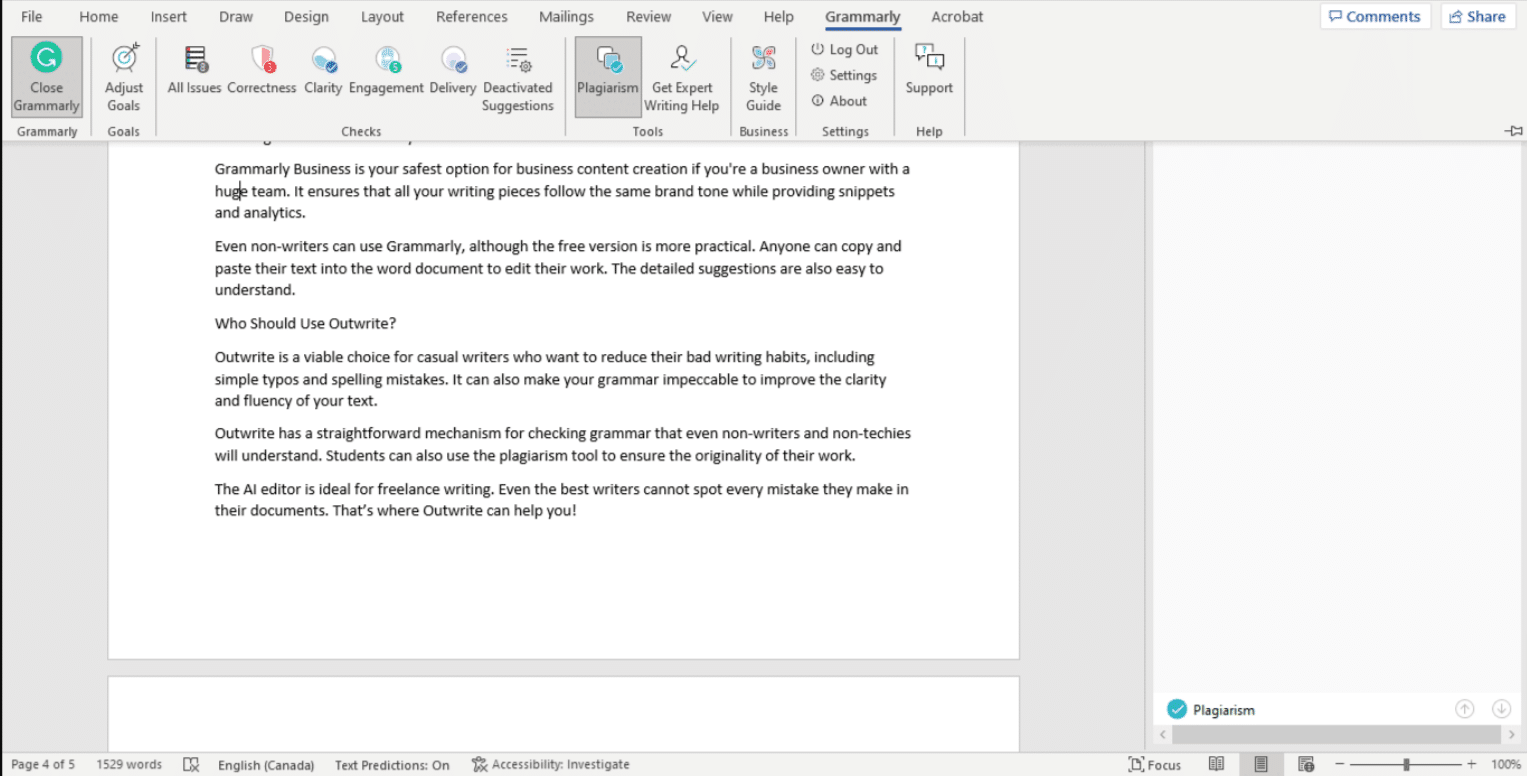The width and height of the screenshot is (1527, 776).
Task: Pin the ribbon using the pin icon
Action: pos(1514,130)
